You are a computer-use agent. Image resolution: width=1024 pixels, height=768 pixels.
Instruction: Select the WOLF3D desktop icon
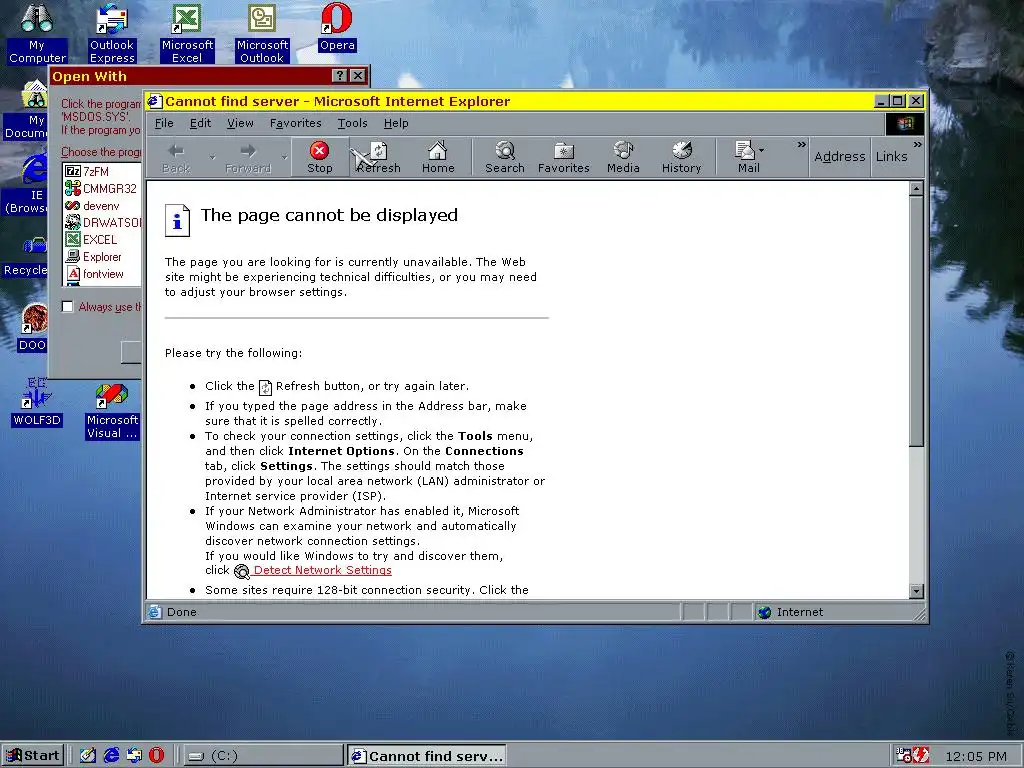[x=37, y=402]
